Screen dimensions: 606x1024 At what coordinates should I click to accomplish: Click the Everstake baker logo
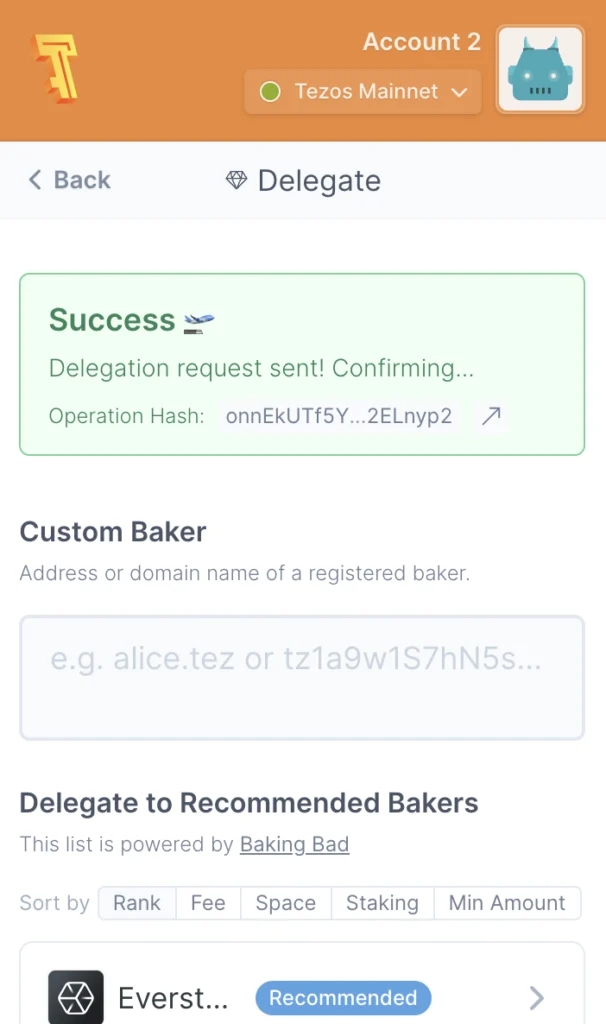76,997
